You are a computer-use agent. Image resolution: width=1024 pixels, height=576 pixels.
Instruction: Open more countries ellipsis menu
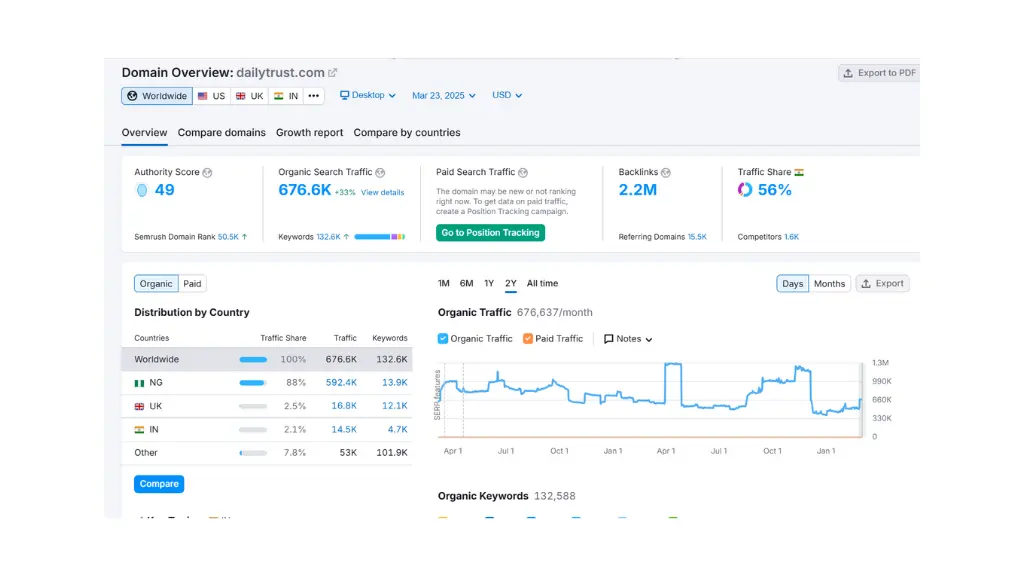[x=314, y=96]
